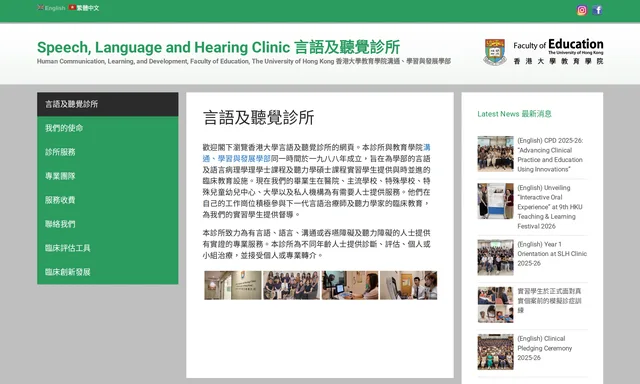Click the UK flag icon beside English

pos(40,7)
